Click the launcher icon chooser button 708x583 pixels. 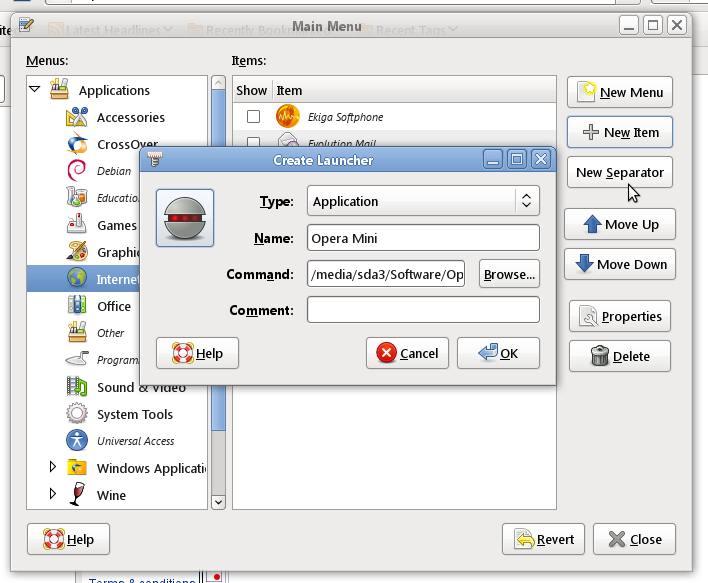click(x=185, y=218)
